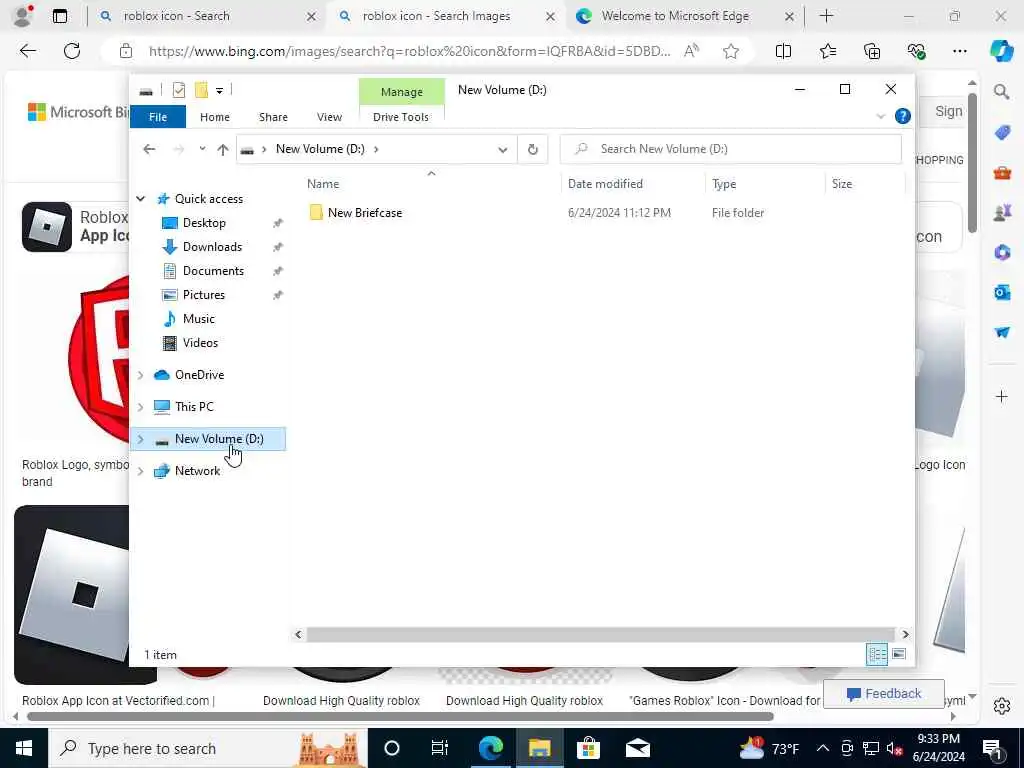
Task: Go back in Explorer navigation
Action: pos(149,149)
